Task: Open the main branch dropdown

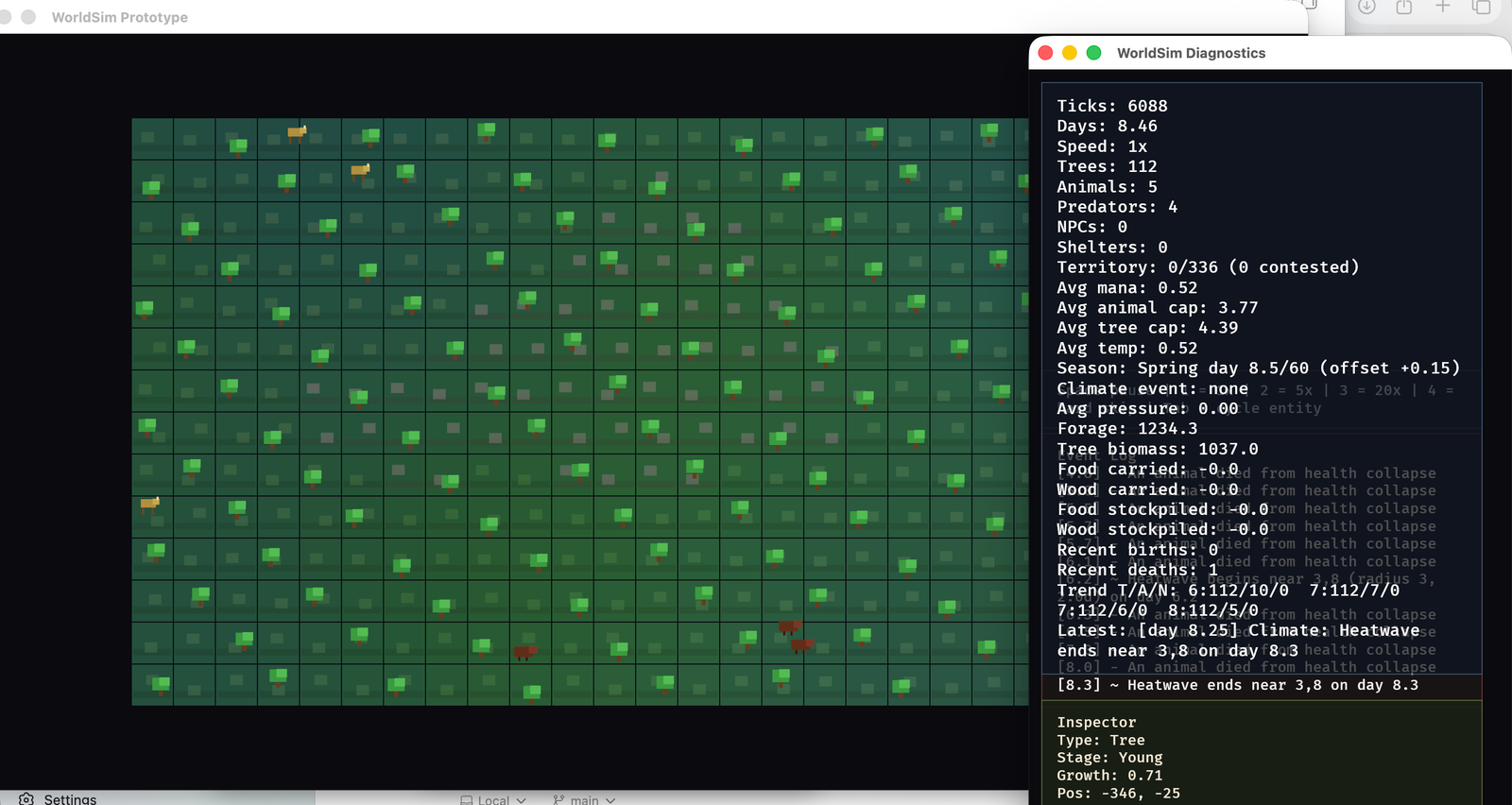Action: point(584,799)
